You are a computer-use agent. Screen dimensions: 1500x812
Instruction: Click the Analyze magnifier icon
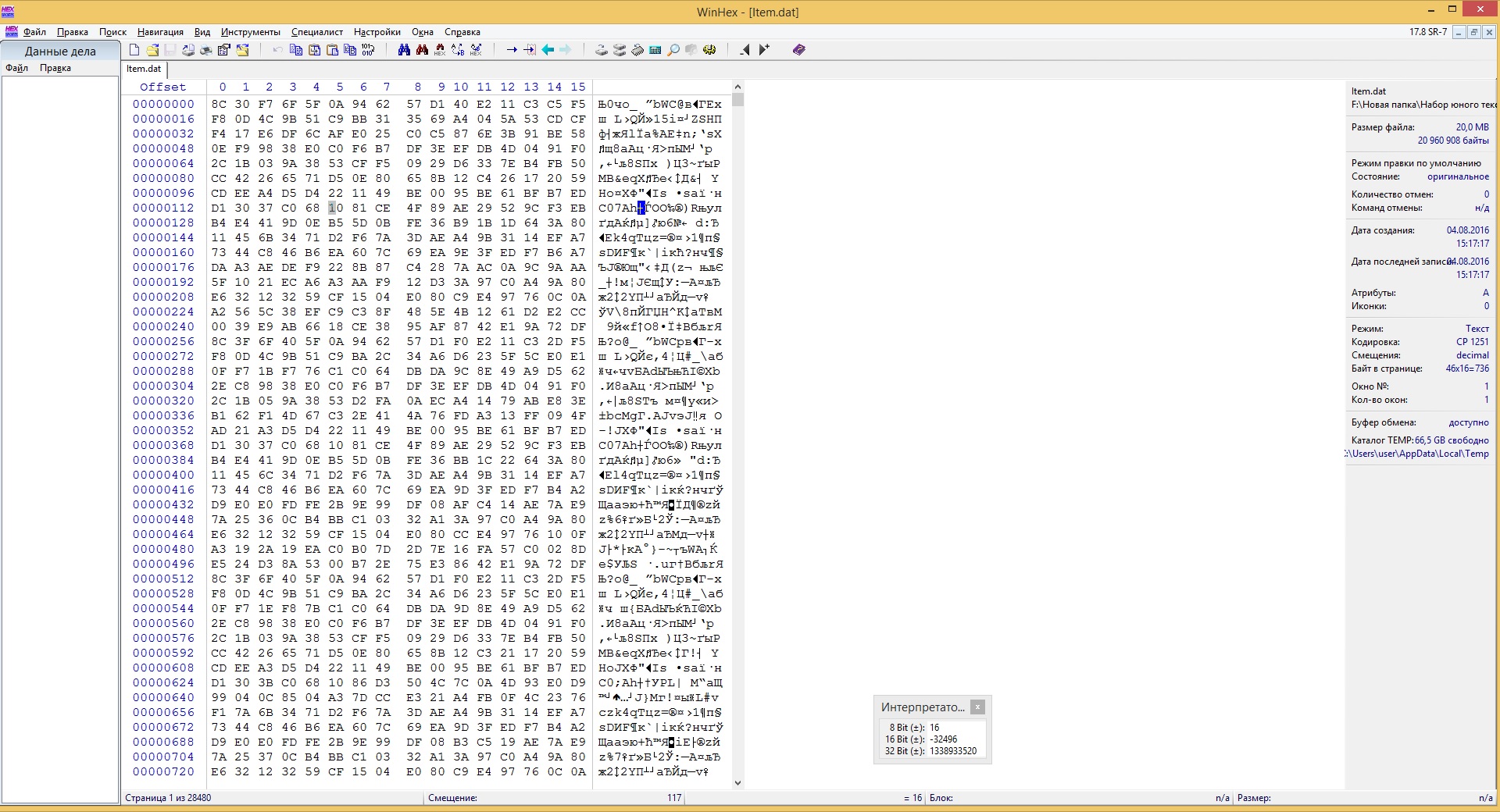click(x=673, y=49)
